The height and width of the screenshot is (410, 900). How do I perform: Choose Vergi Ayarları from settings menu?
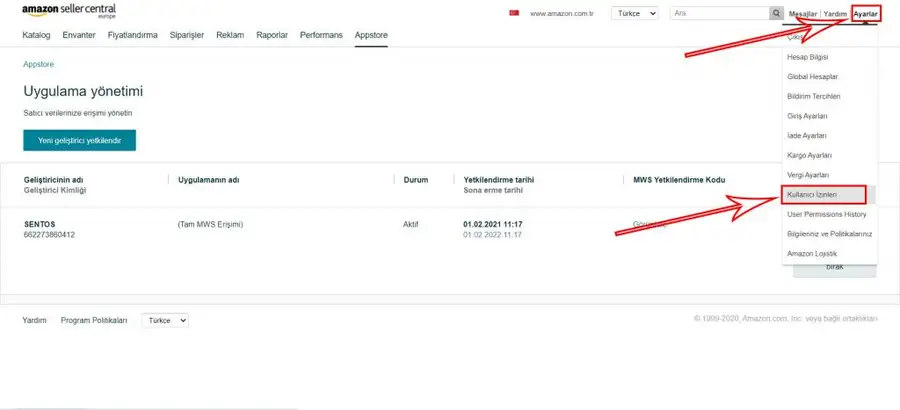point(808,175)
